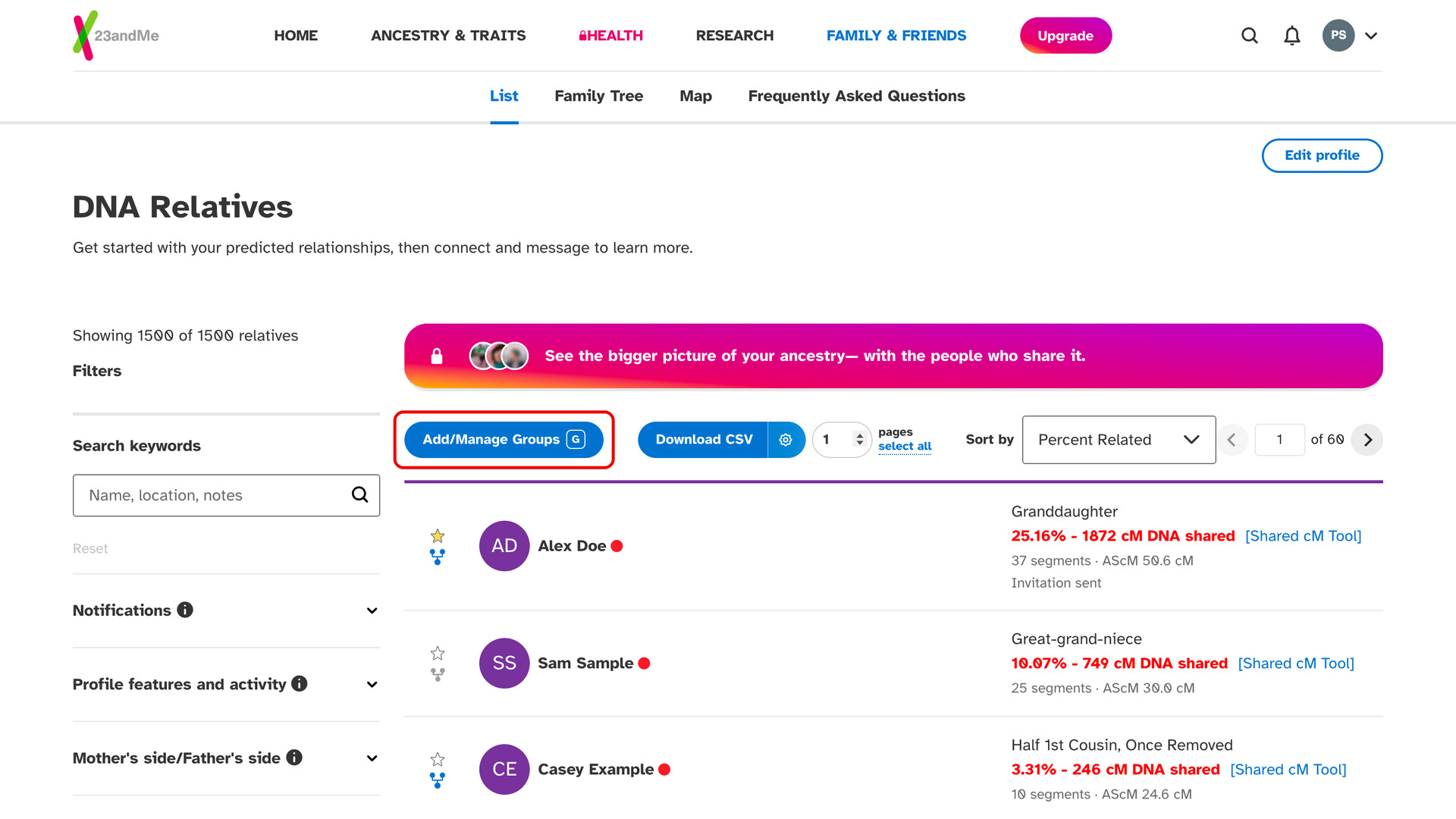Toggle favorite star for Casey Example
Viewport: 1456px width, 819px height.
click(x=438, y=759)
